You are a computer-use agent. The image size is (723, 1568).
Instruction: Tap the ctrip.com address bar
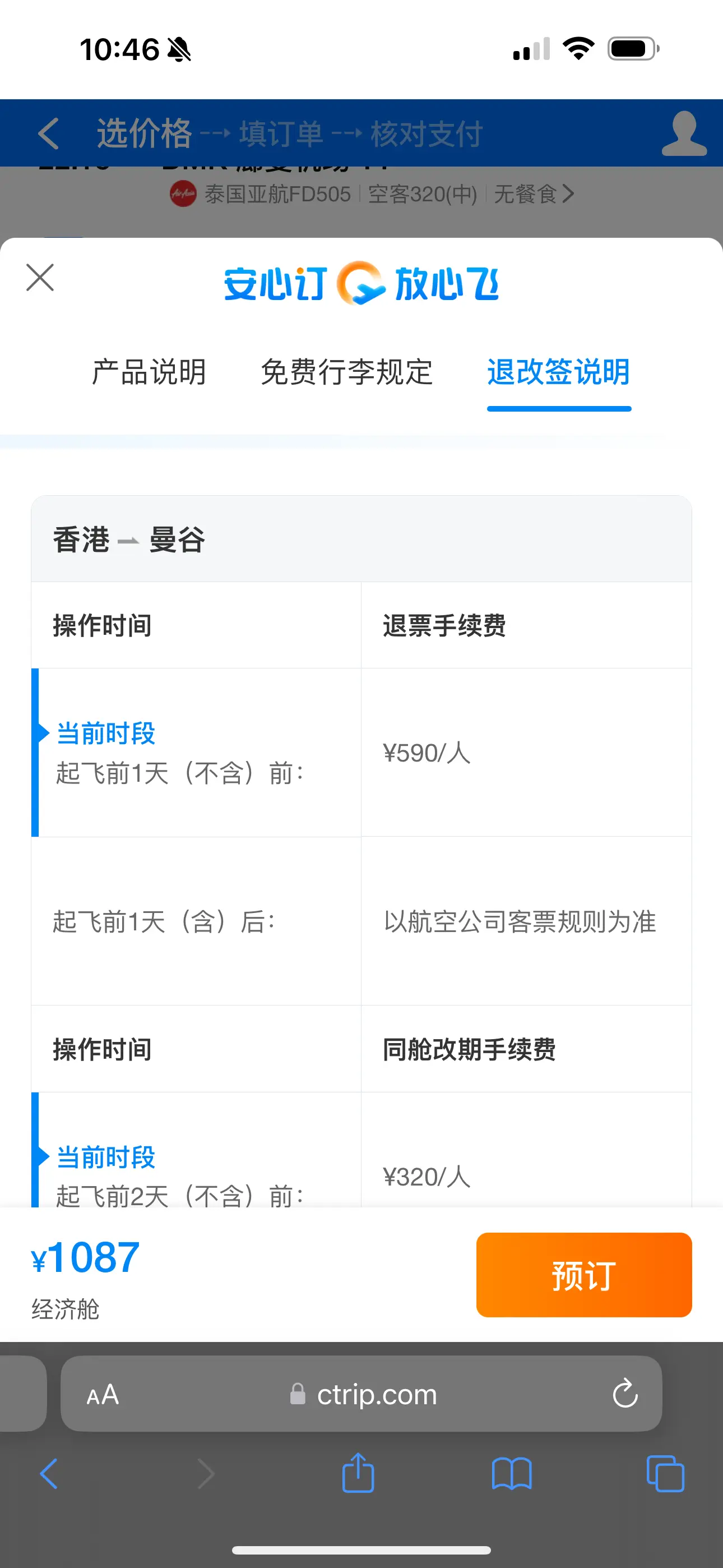361,1393
